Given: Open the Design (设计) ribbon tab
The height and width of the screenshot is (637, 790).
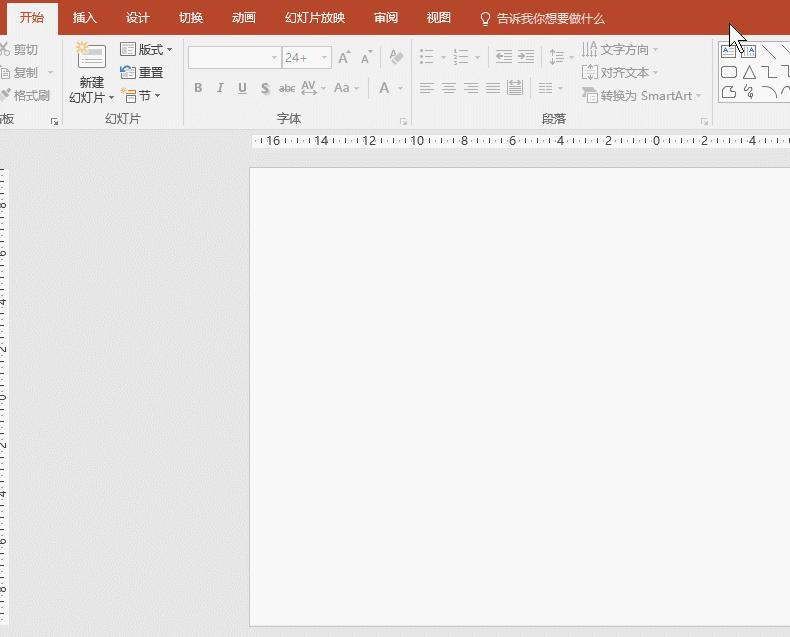Looking at the screenshot, I should [138, 18].
